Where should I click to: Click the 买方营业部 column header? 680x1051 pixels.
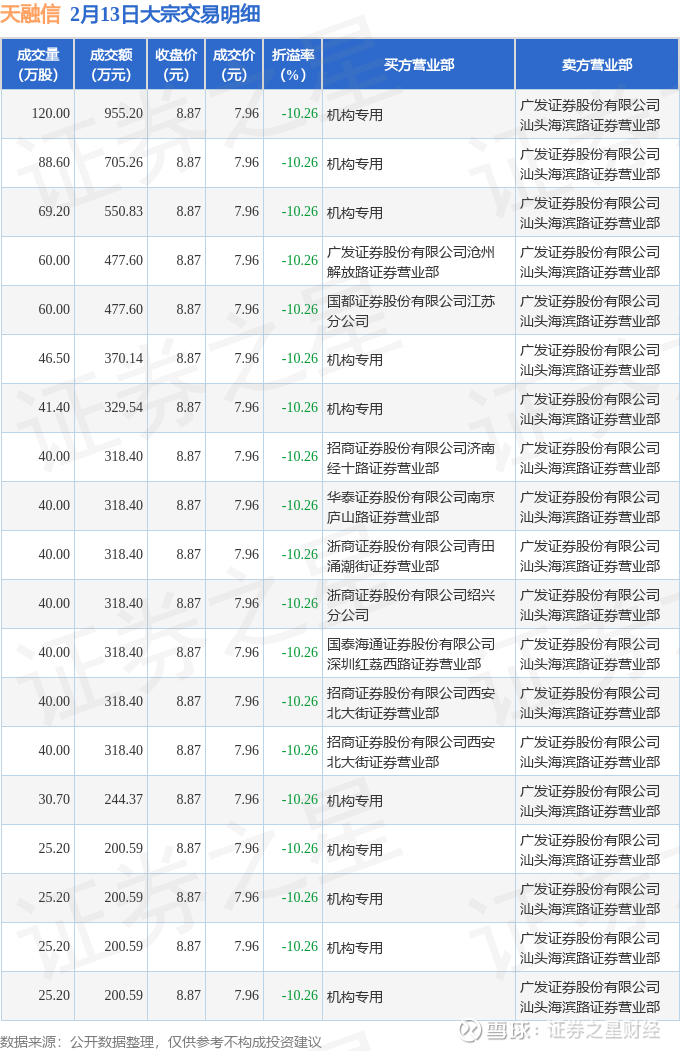click(418, 64)
